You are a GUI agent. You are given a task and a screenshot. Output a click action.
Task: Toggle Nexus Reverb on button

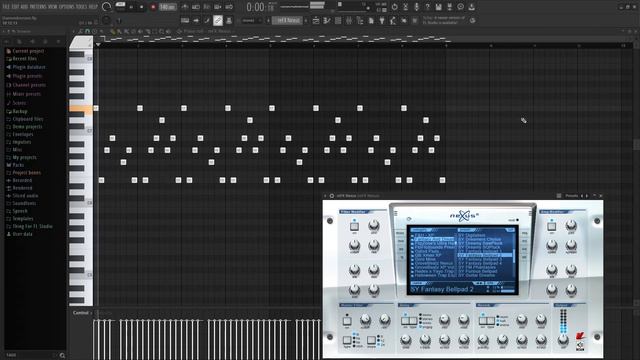tap(483, 321)
